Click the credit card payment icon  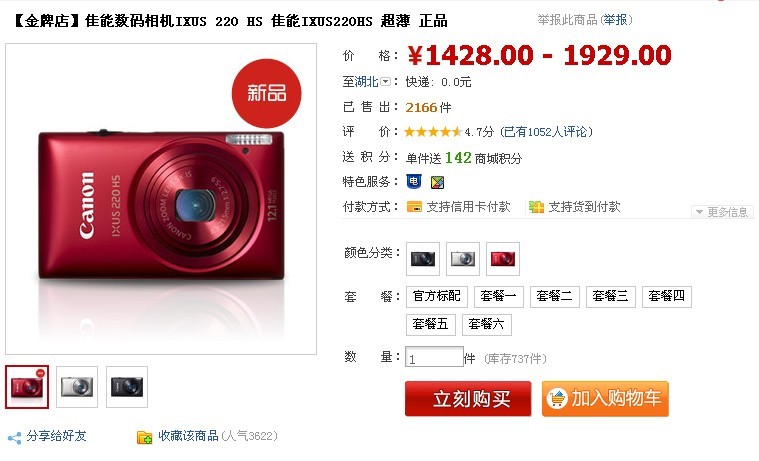click(x=414, y=207)
